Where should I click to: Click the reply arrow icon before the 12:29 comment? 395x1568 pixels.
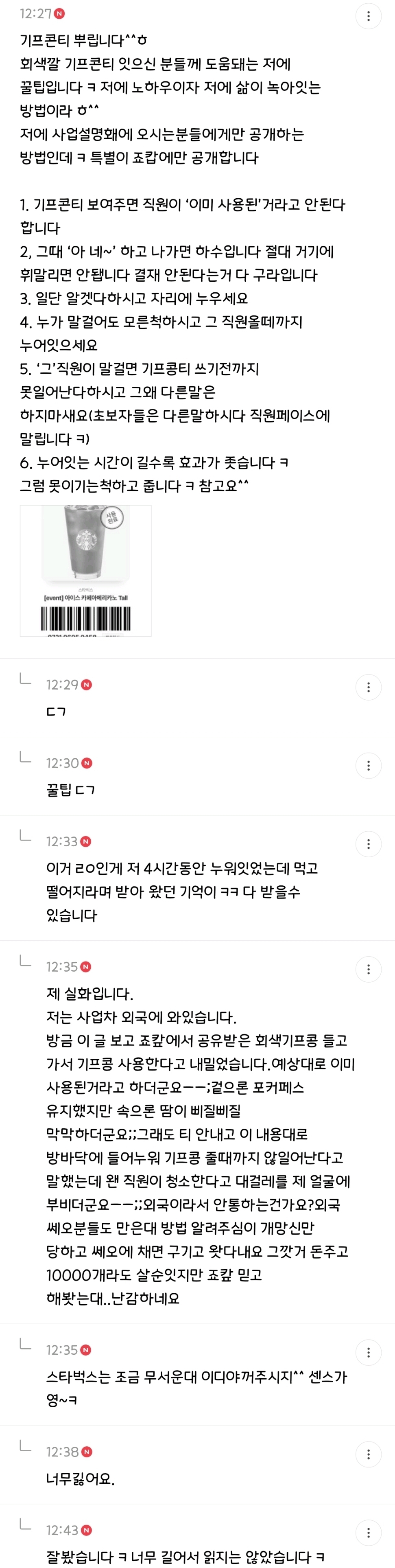pos(26,679)
